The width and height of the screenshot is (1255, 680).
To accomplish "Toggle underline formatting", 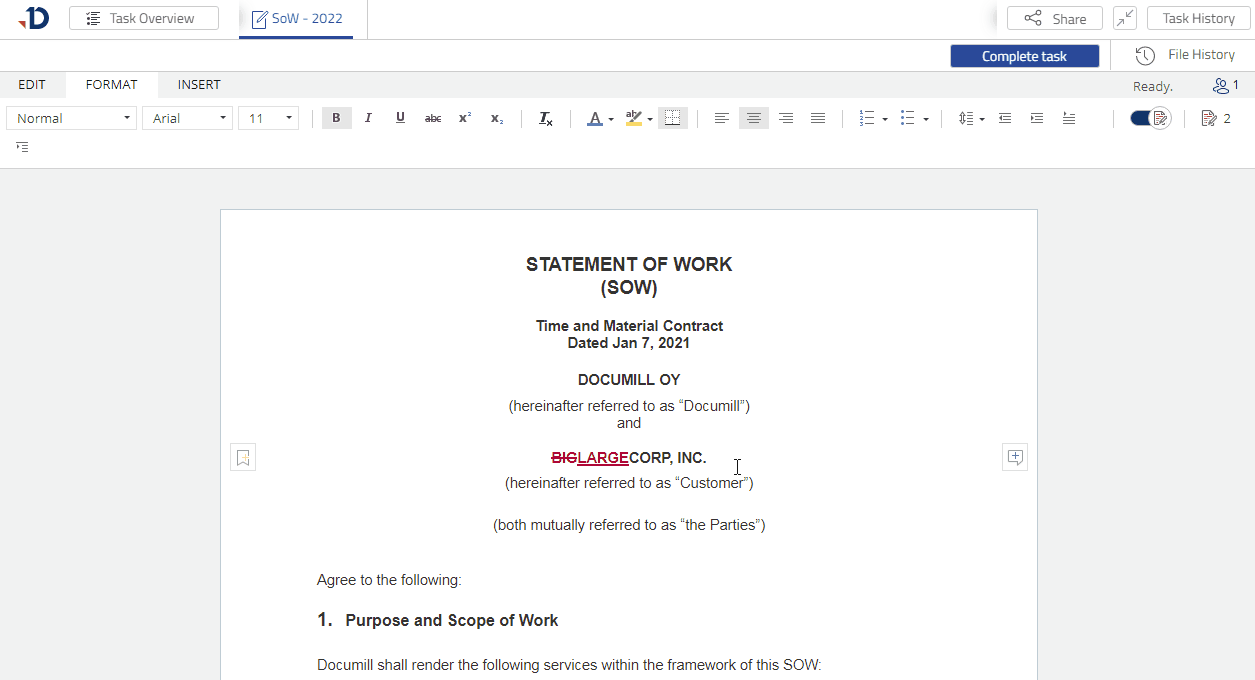I will click(x=400, y=118).
